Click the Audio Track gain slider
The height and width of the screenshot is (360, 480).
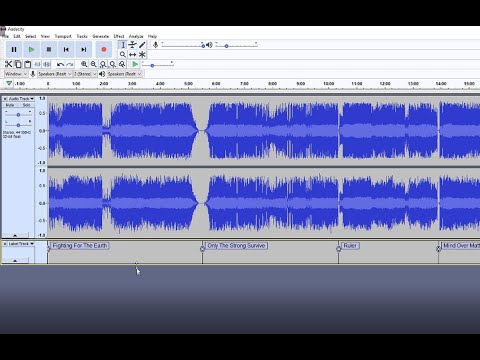click(x=18, y=114)
